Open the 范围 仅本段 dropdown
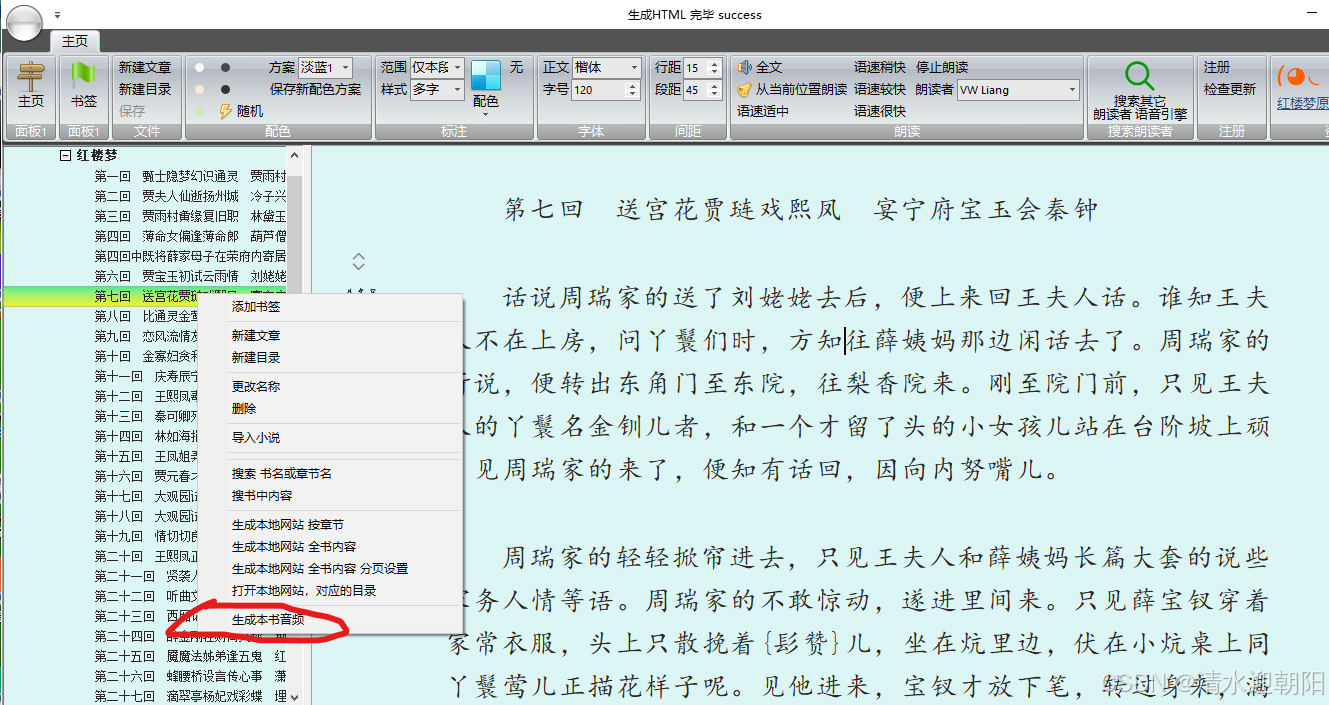1329x705 pixels. click(437, 67)
